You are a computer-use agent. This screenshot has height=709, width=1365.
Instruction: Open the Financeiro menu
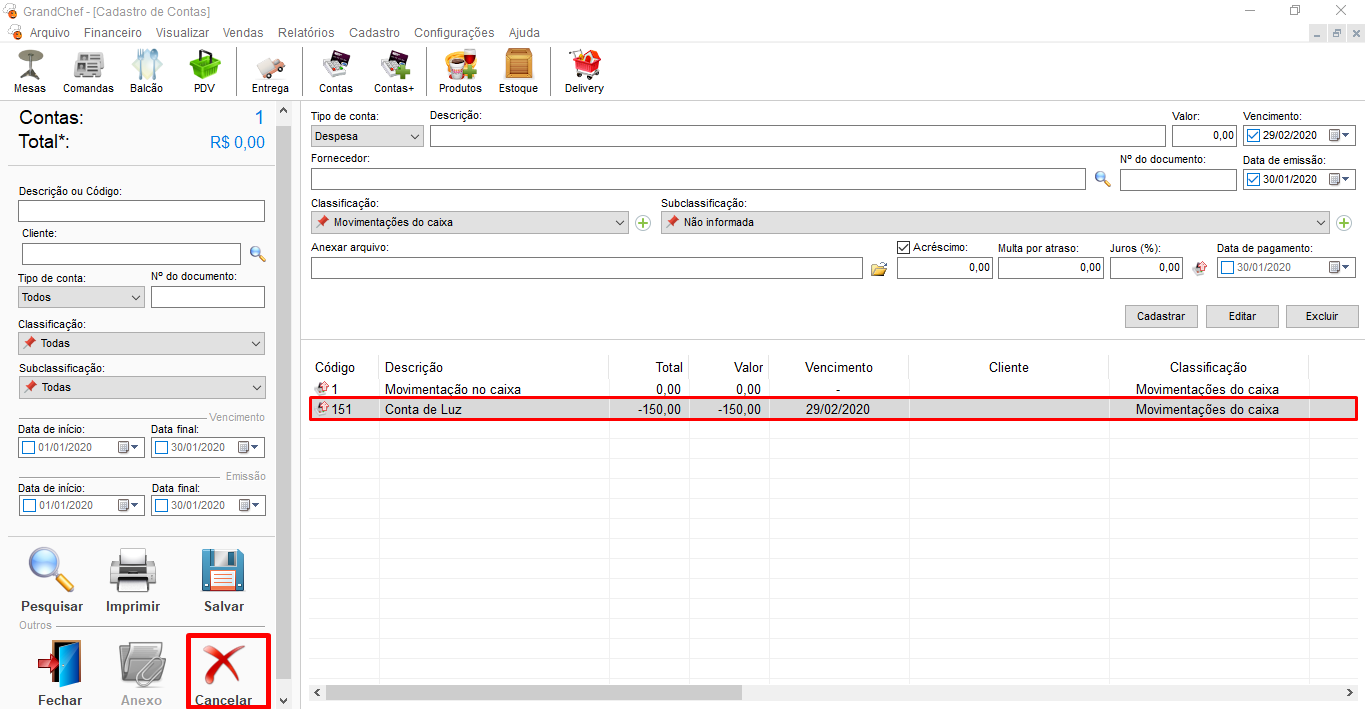coord(112,33)
